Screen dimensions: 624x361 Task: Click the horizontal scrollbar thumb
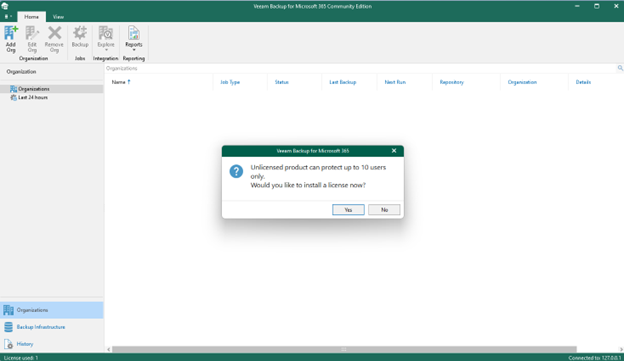(344, 349)
